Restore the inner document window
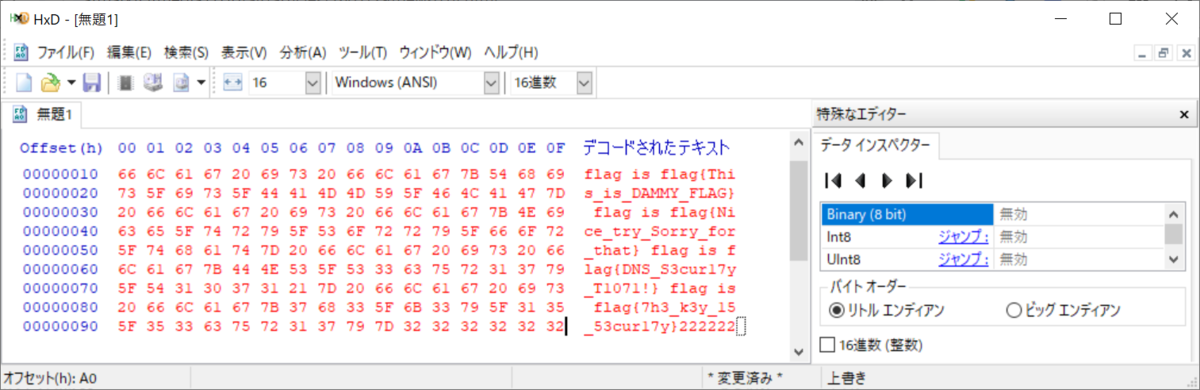 1163,53
